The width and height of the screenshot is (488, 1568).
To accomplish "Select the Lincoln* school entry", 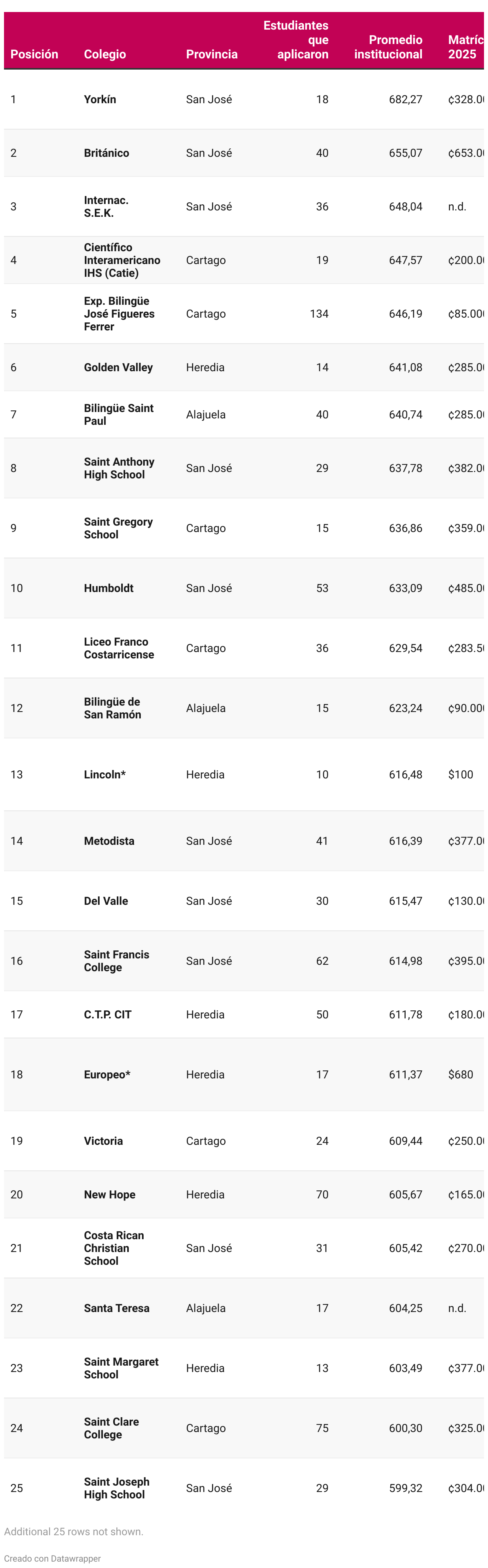I will [105, 774].
